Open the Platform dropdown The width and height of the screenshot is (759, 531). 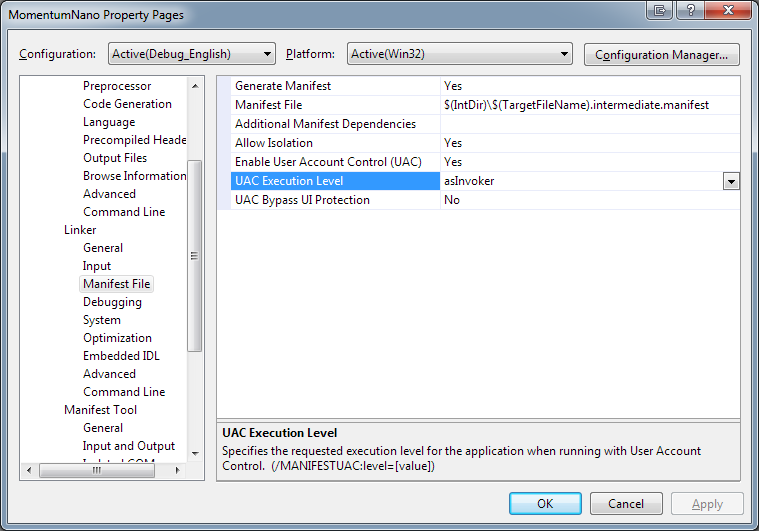tap(460, 54)
